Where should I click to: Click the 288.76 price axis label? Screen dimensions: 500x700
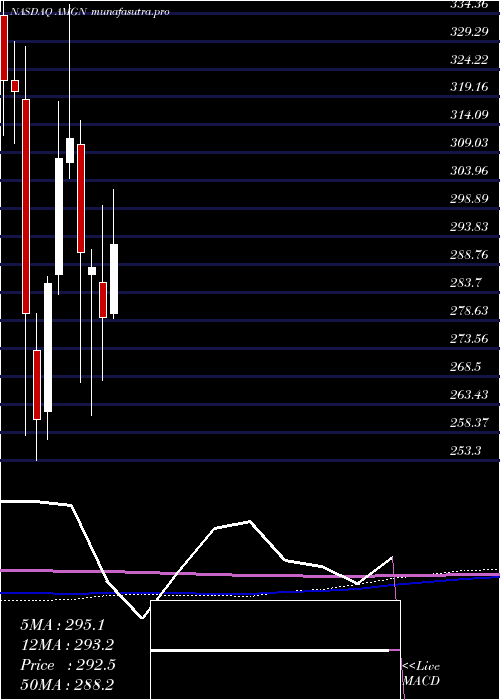(469, 255)
